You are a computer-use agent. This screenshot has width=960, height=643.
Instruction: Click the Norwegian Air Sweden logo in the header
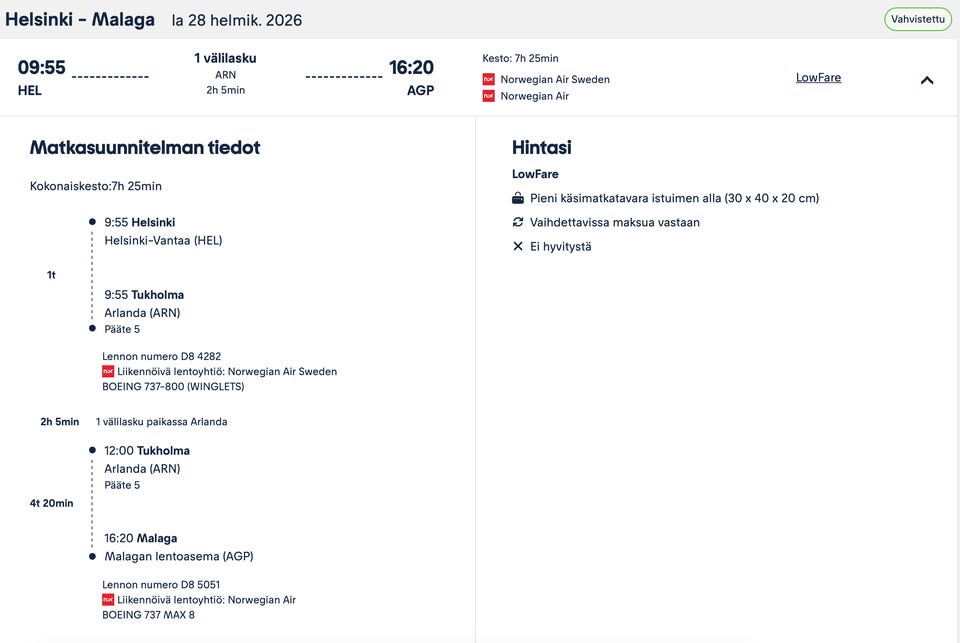click(x=489, y=79)
